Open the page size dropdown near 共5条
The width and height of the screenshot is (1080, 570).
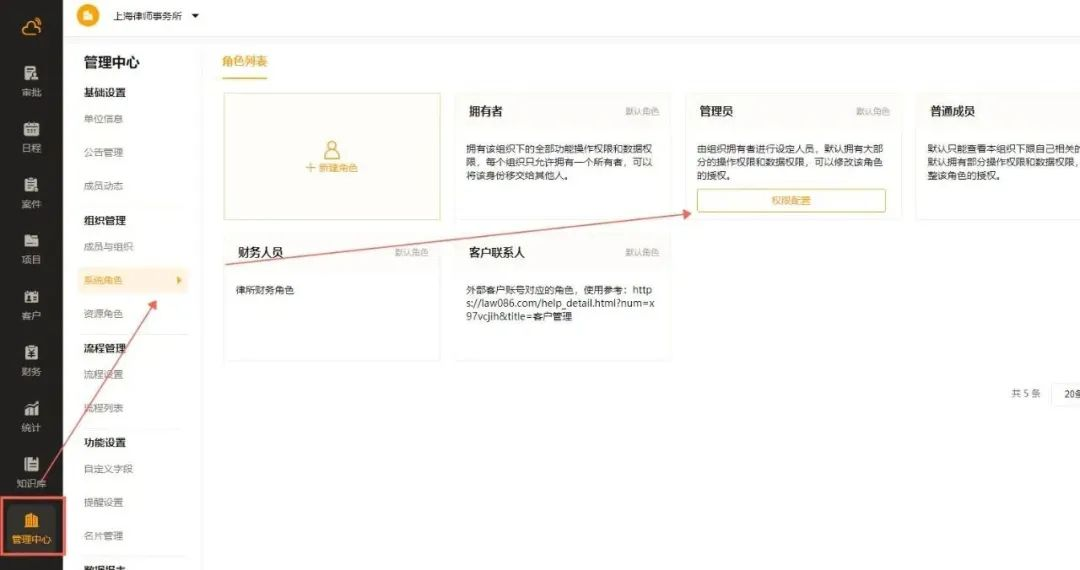pos(1068,394)
